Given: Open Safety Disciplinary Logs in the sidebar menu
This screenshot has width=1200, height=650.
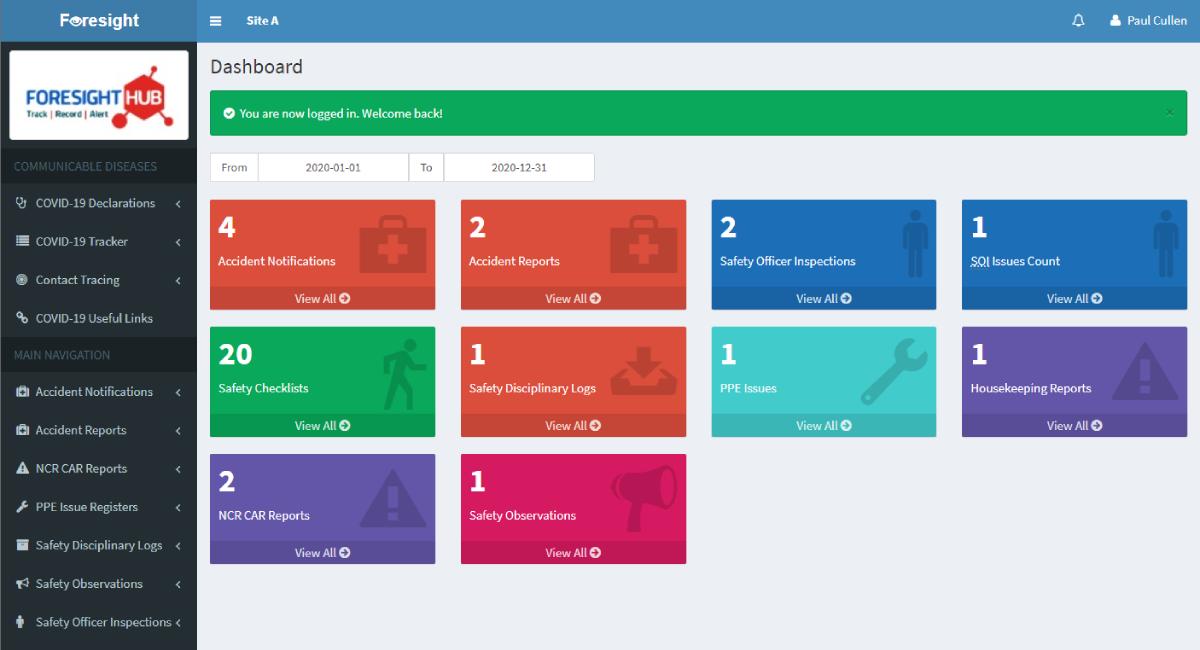Looking at the screenshot, I should click(98, 545).
